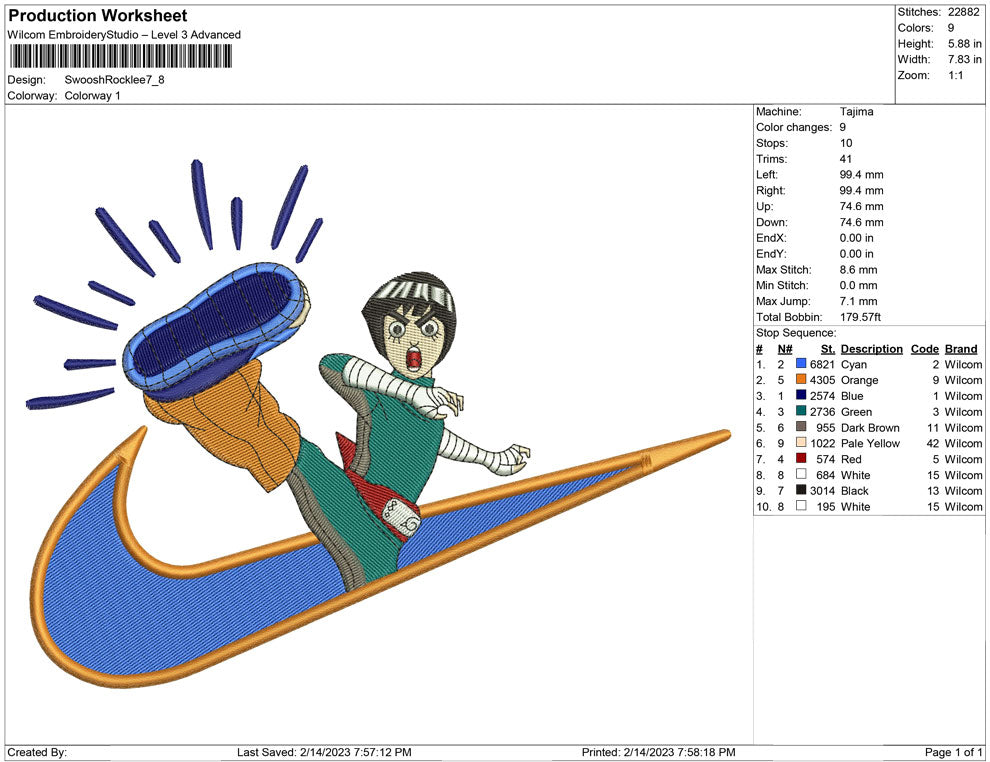Click the 'Production Worksheet' title

[98, 16]
